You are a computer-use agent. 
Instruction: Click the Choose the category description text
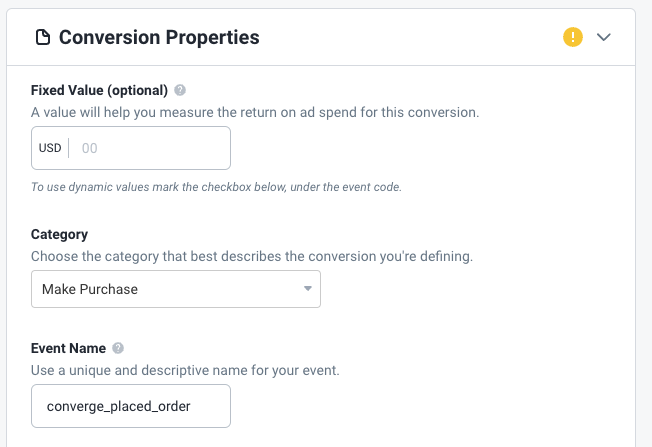tap(251, 256)
